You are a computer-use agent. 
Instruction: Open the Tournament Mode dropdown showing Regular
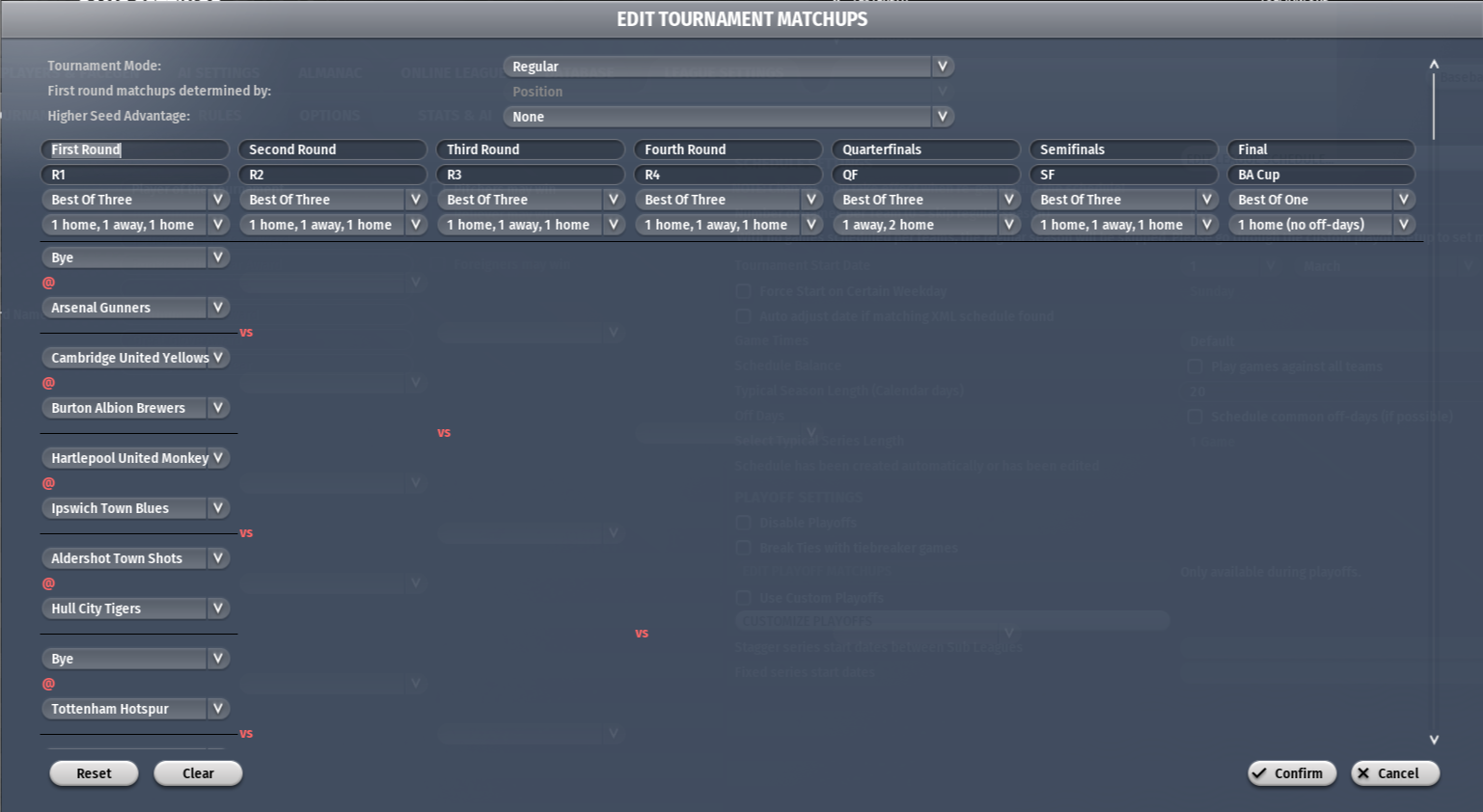tap(728, 67)
